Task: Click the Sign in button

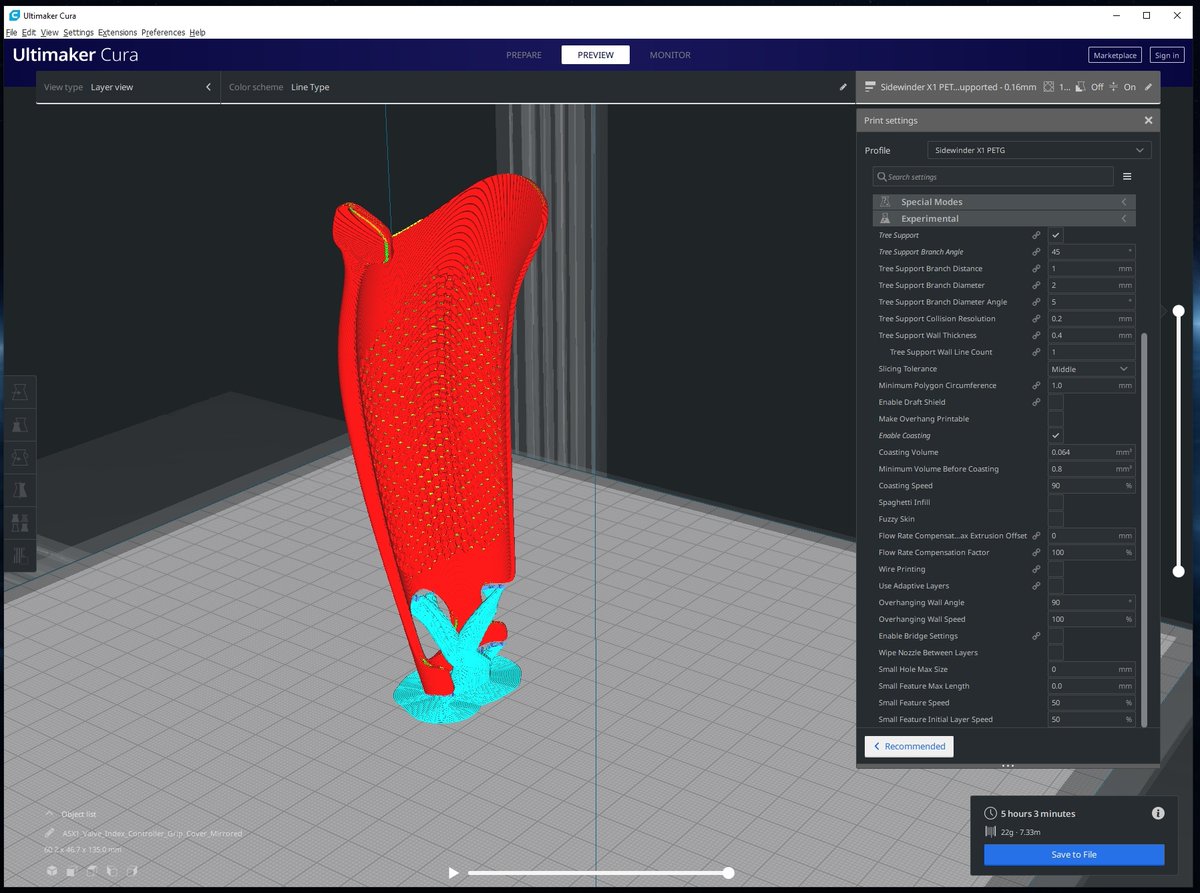Action: point(1166,55)
